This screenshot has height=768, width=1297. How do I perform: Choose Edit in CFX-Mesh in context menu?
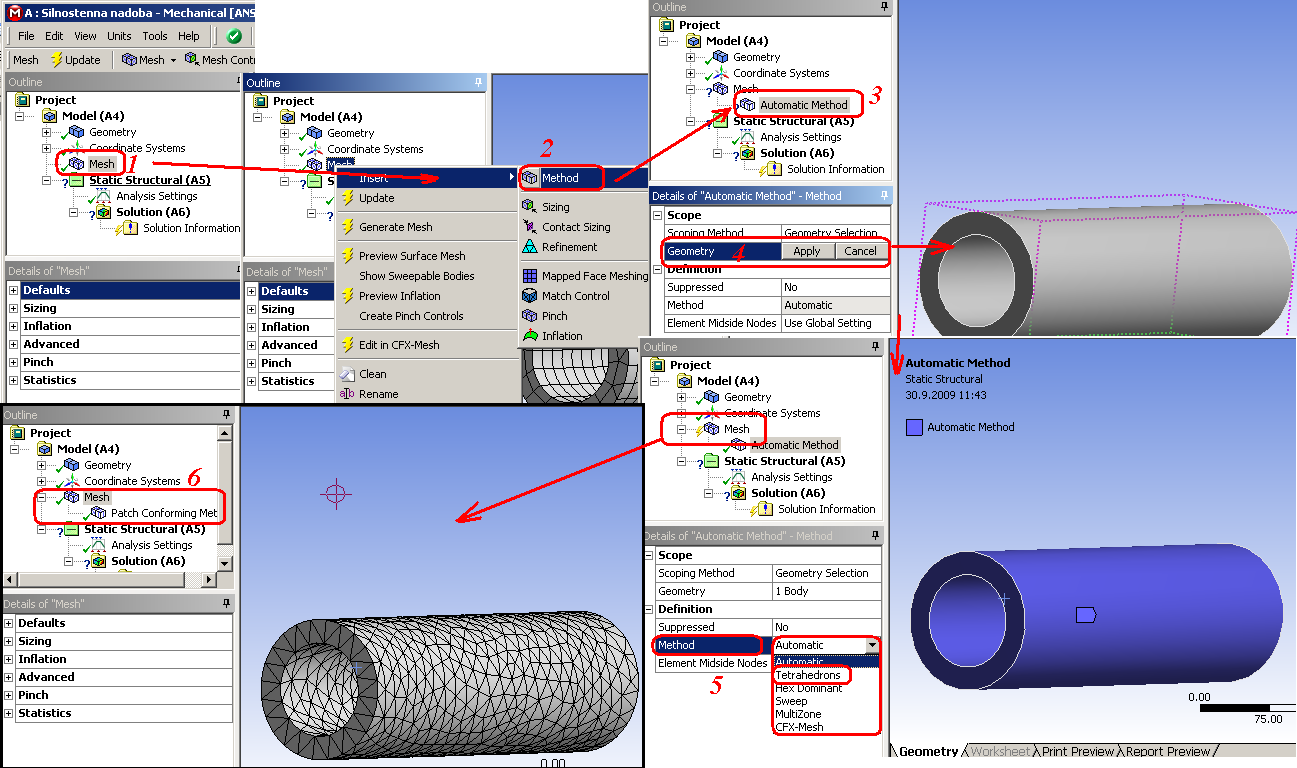click(399, 345)
